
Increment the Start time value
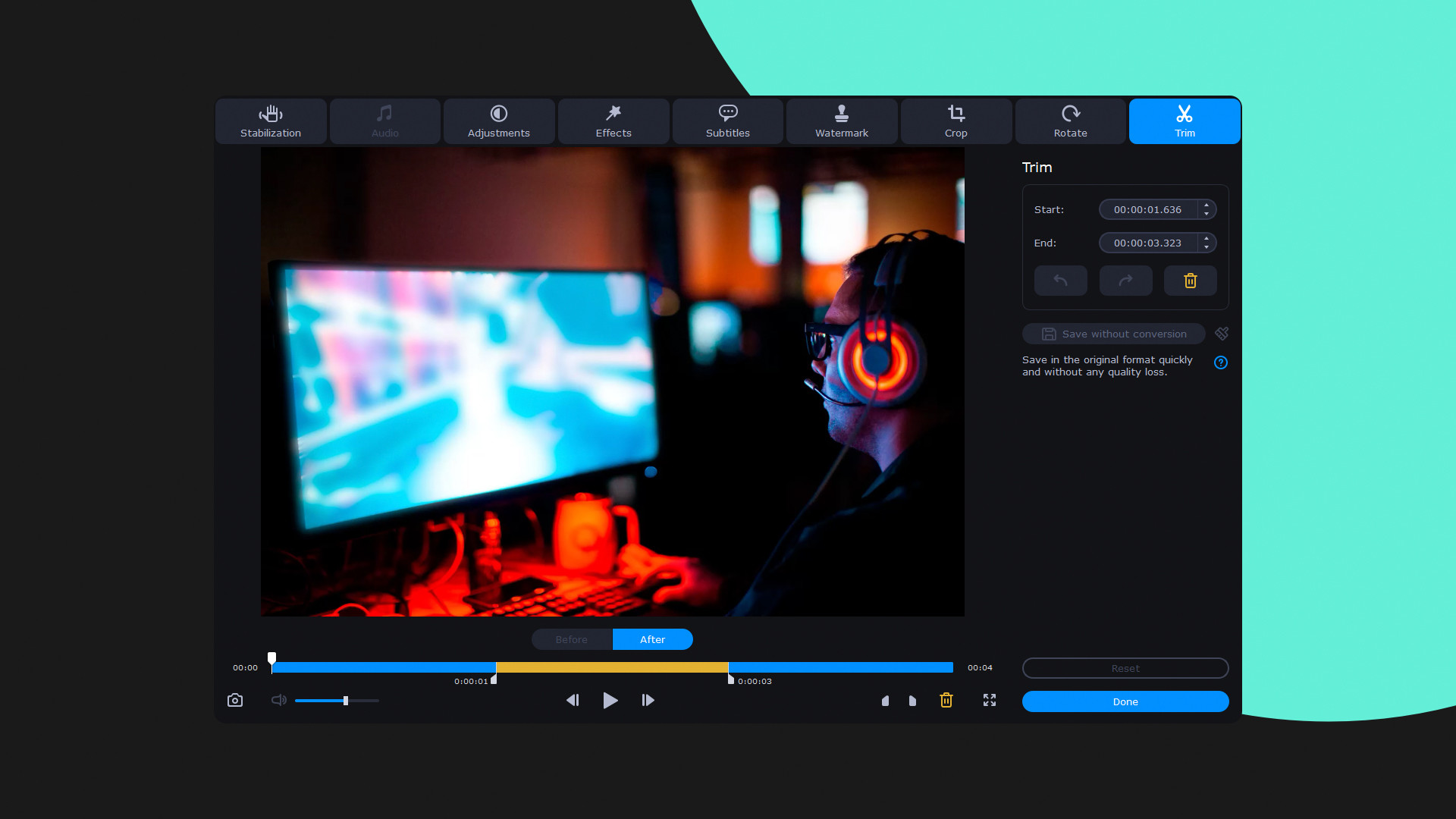point(1207,206)
